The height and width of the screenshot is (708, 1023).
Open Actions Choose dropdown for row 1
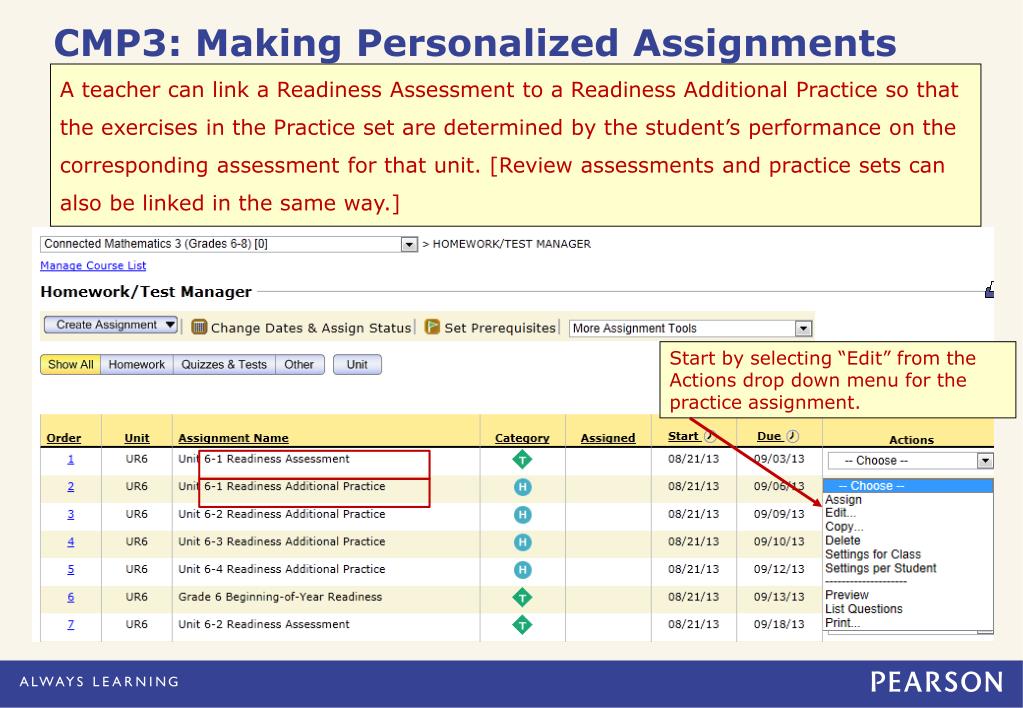(x=911, y=461)
